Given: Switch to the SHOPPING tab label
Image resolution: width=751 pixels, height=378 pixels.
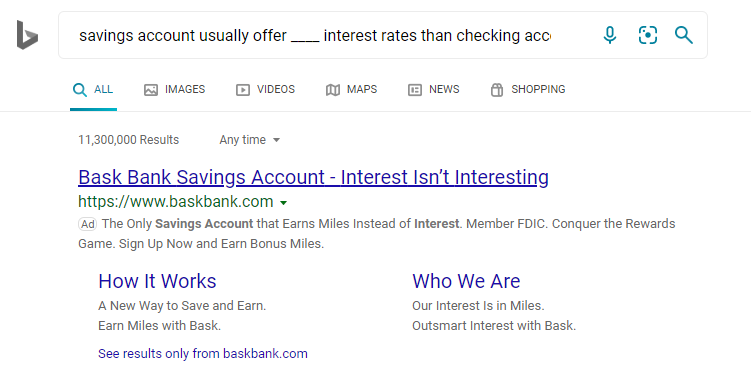Looking at the screenshot, I should (538, 89).
